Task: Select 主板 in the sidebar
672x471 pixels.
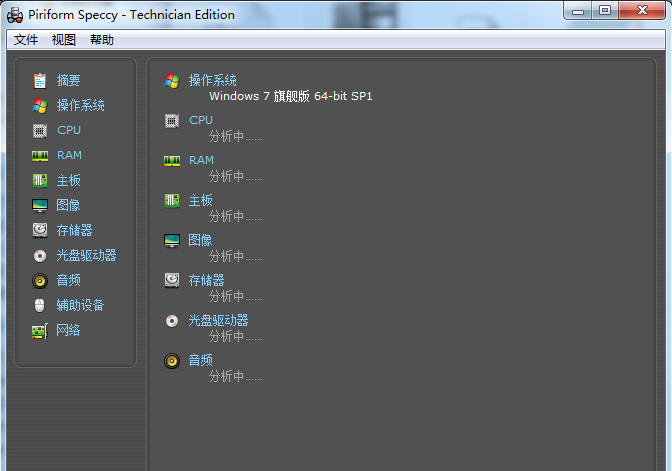Action: (69, 180)
